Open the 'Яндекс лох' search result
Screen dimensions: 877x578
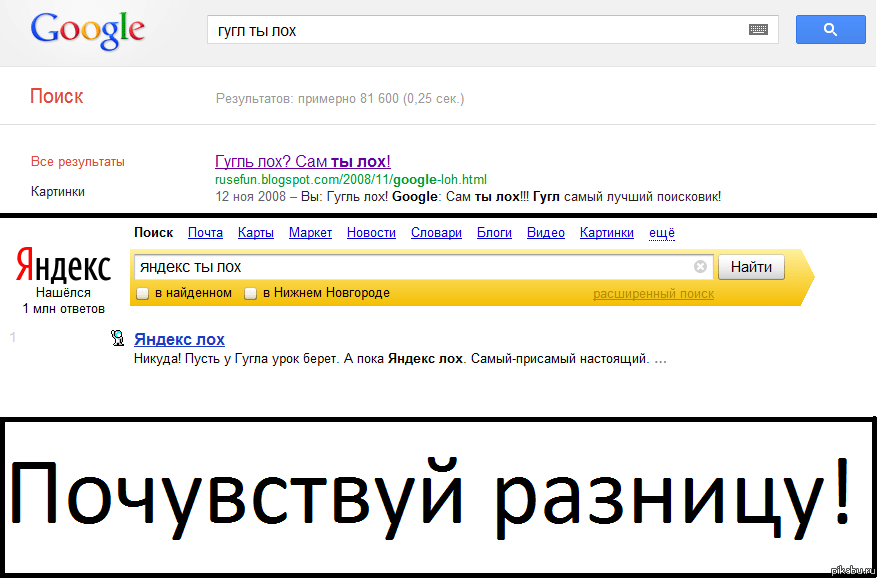180,339
